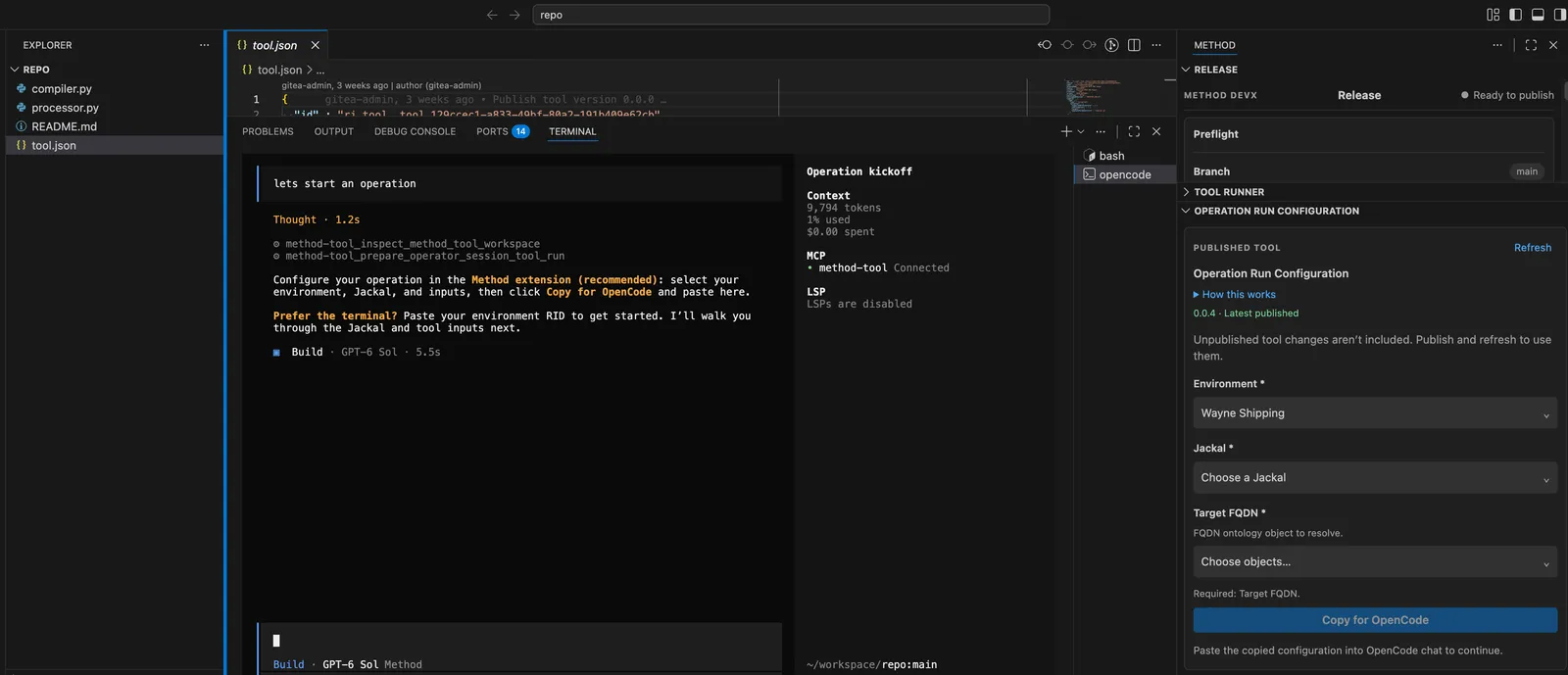Open the new terminal launch profile dropdown
Screen dimensions: 1568x675
tap(1081, 131)
